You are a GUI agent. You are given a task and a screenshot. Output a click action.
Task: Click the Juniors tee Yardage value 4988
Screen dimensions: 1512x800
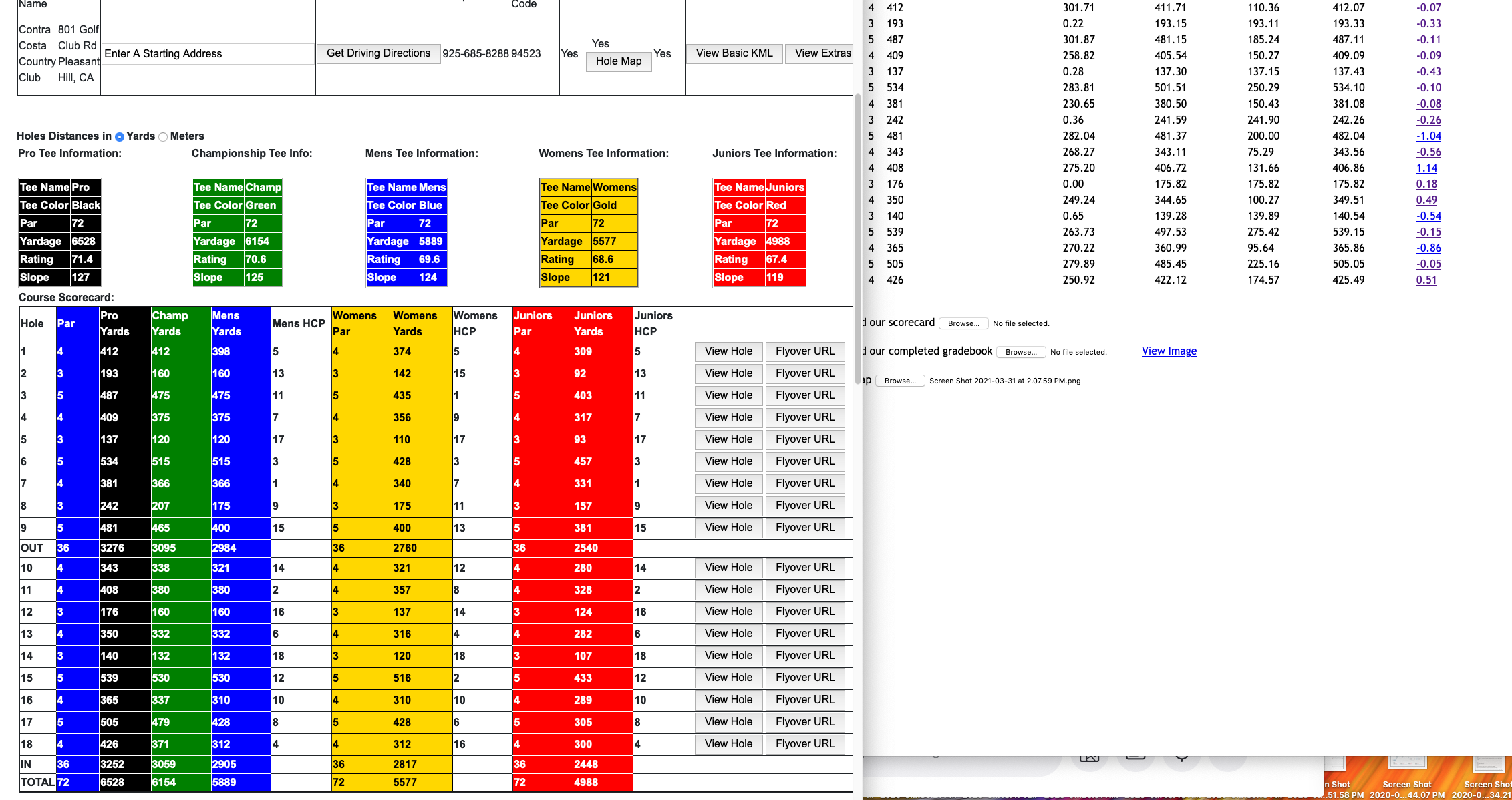[x=785, y=242]
